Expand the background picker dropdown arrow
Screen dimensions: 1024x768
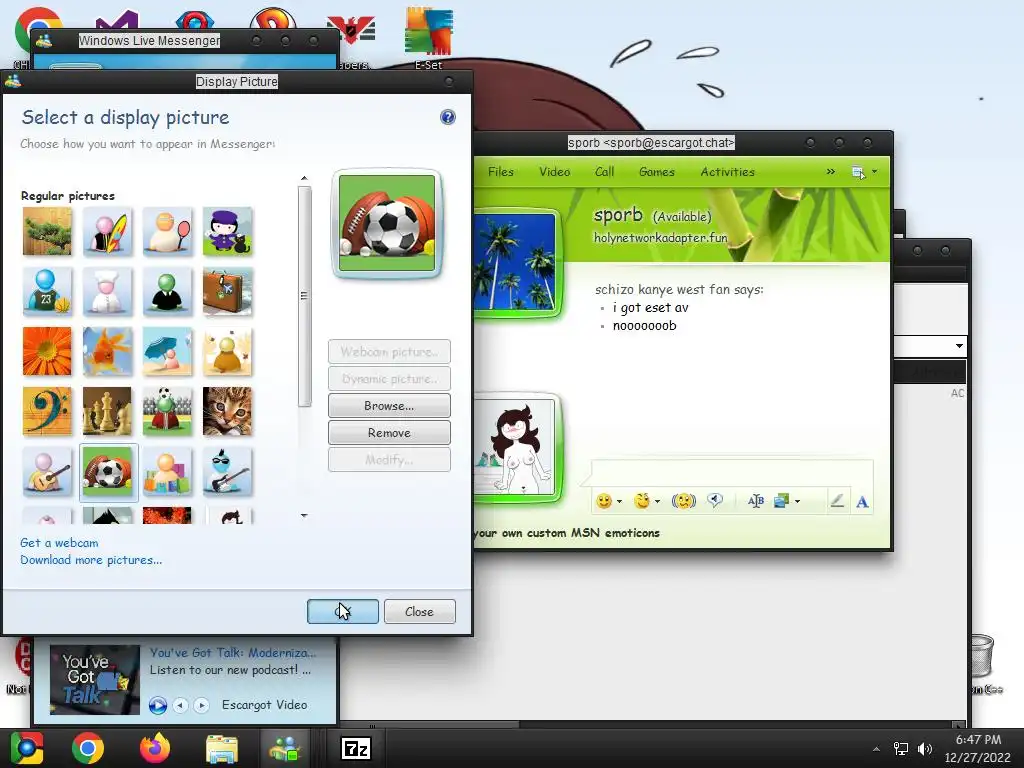click(x=797, y=502)
